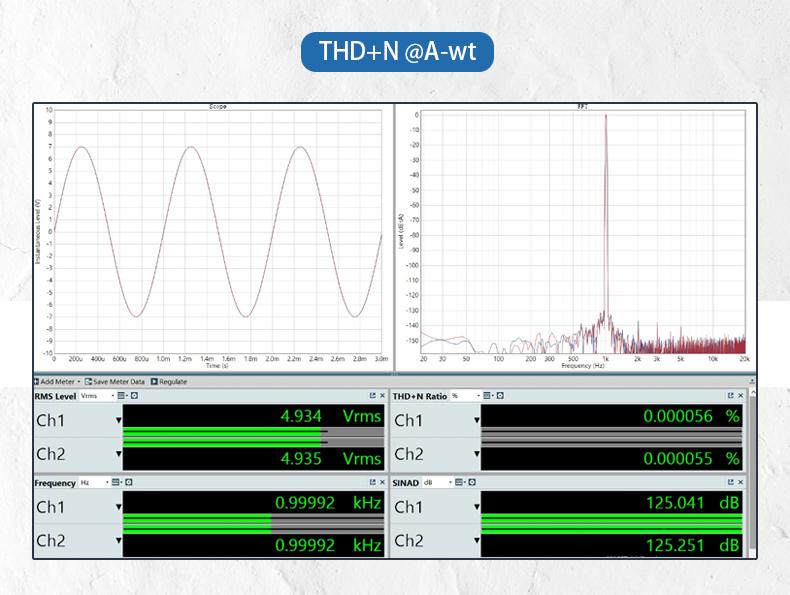790x595 pixels.
Task: Pop out the Frequency meter panel
Action: [x=372, y=482]
